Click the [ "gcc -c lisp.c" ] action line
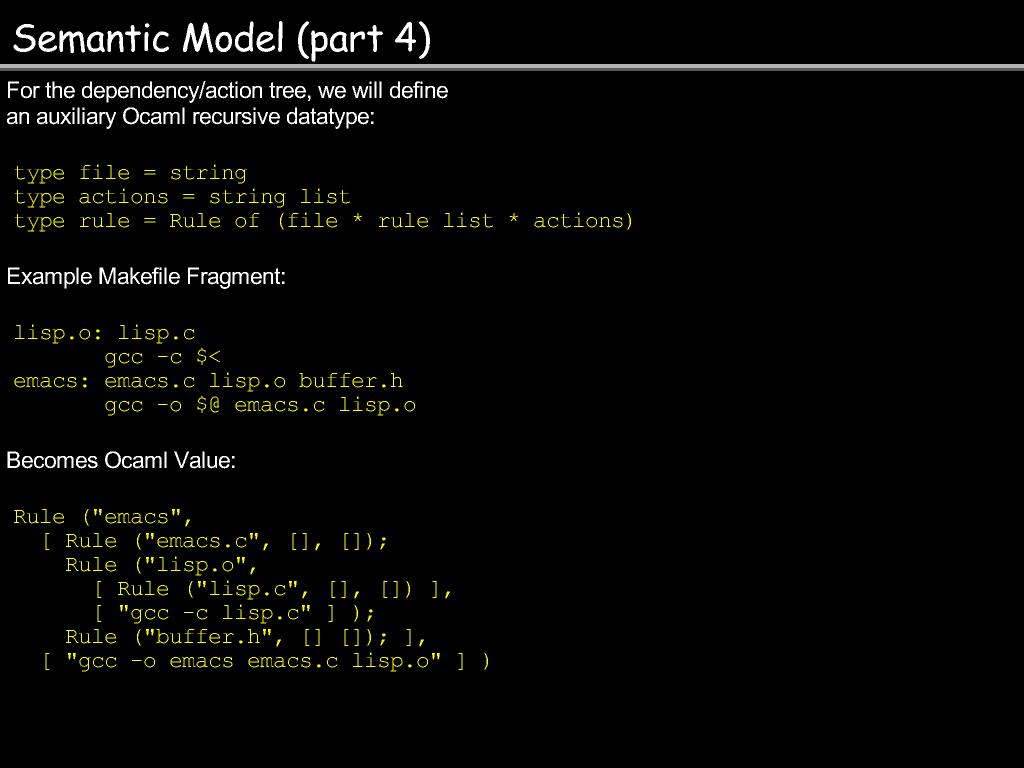 234,613
